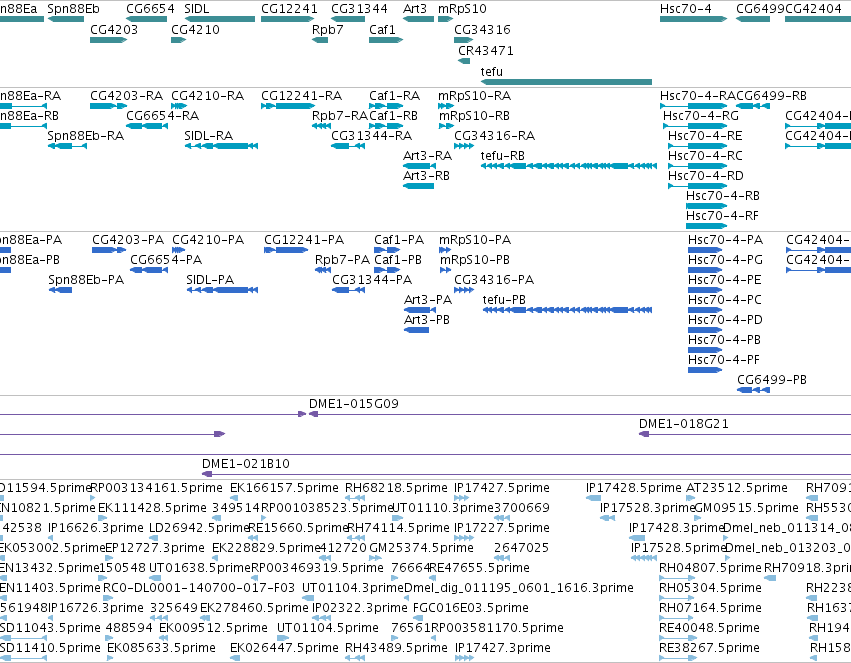This screenshot has width=851, height=663.
Task: Select the AT23512.5prime EST label
Action: click(x=737, y=488)
